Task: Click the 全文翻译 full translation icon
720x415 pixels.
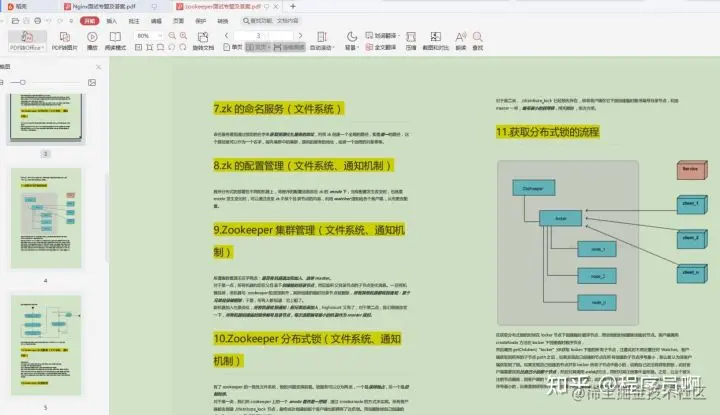Action: click(369, 47)
